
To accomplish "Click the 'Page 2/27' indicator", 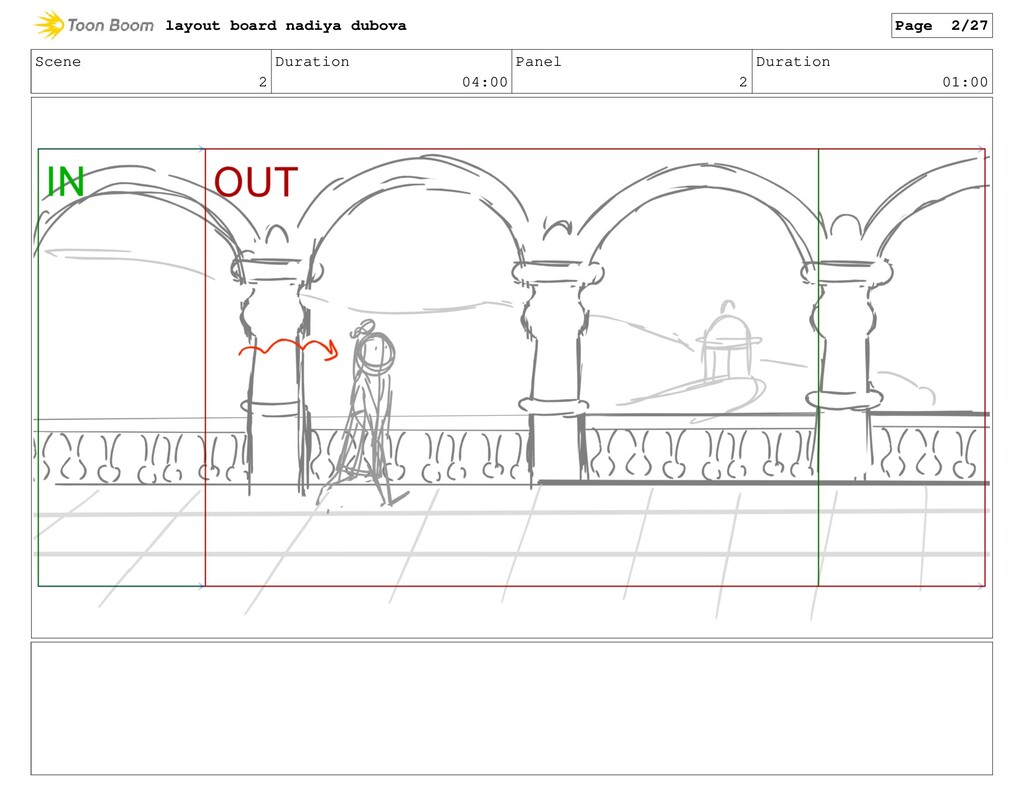I will (x=941, y=25).
